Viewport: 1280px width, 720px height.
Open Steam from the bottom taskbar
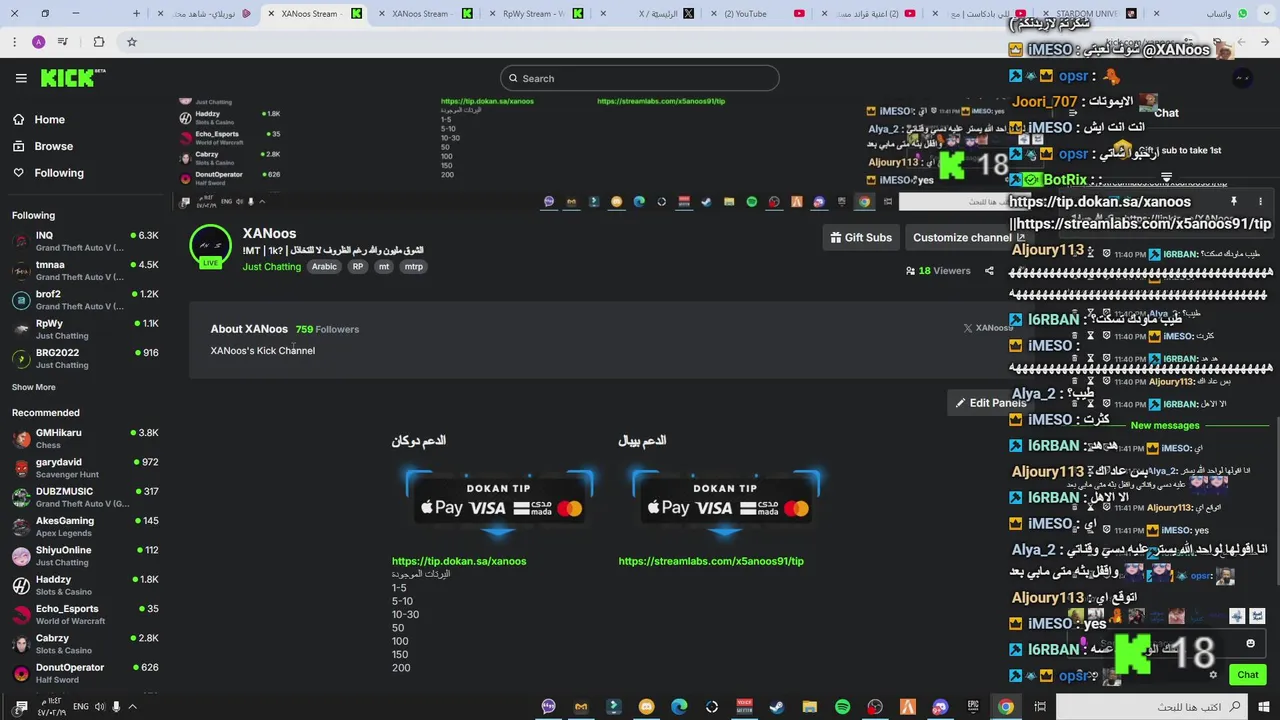(777, 707)
